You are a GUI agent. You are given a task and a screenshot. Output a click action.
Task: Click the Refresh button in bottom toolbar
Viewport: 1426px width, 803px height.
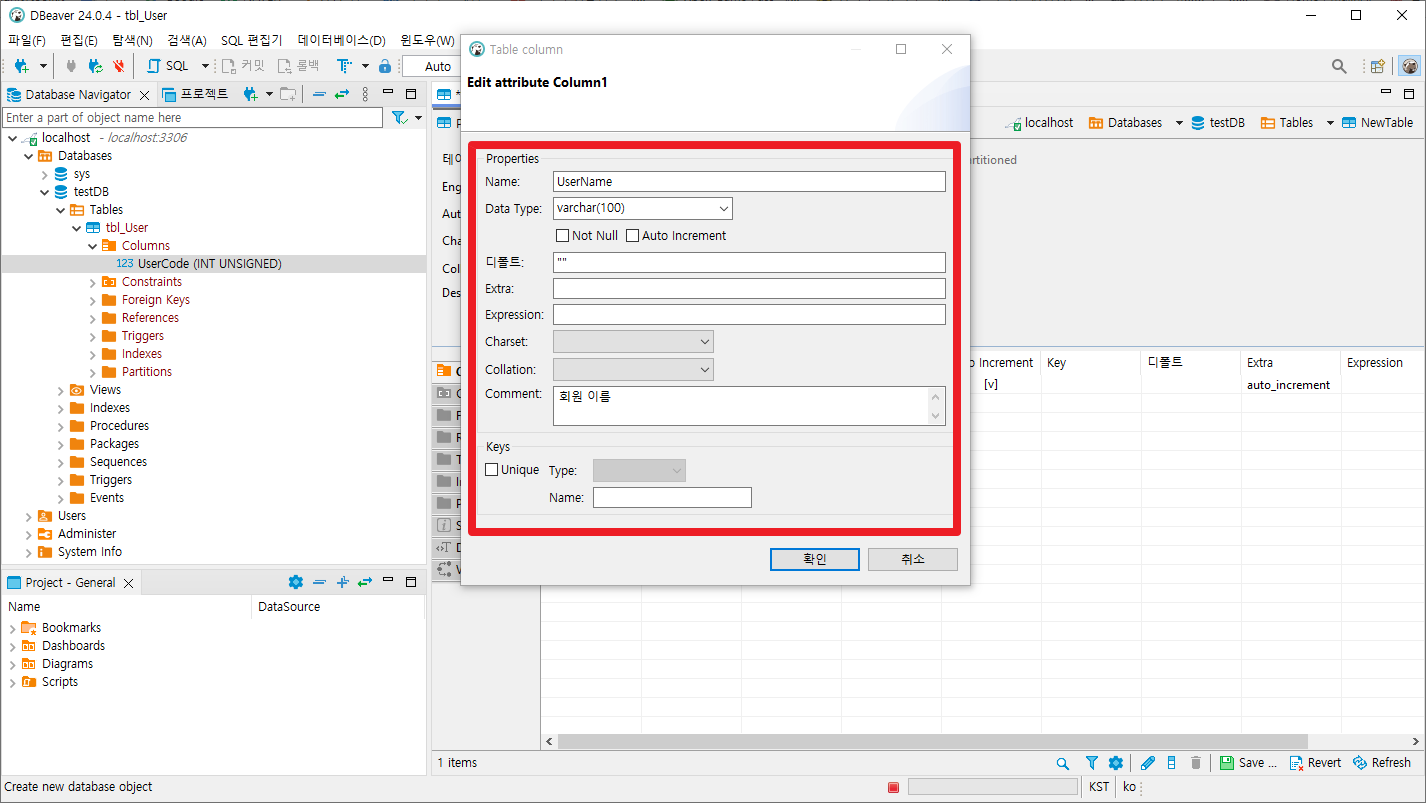1382,763
